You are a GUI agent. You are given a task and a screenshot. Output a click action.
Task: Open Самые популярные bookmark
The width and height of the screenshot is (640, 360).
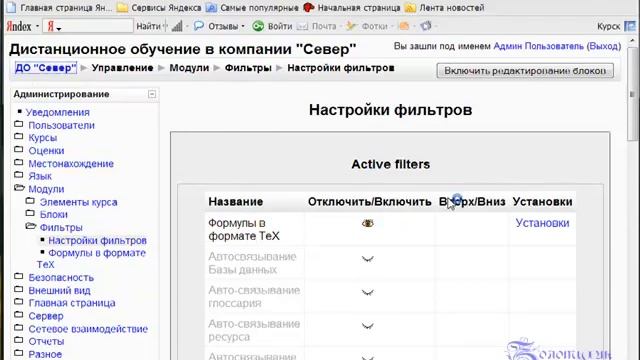(252, 7)
